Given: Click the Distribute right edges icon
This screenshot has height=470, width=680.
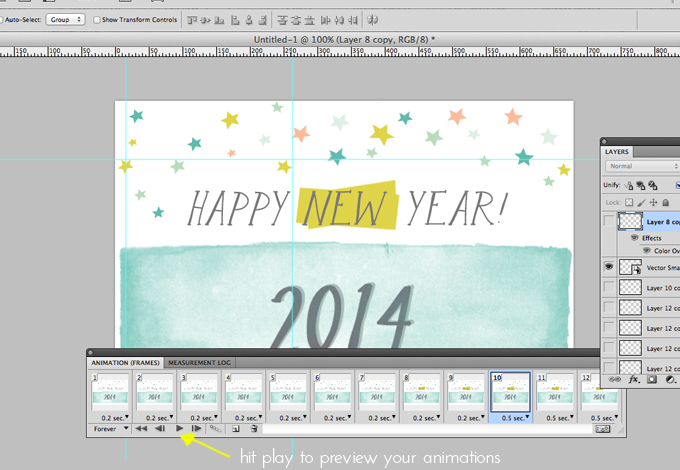Looking at the screenshot, I should [353, 20].
